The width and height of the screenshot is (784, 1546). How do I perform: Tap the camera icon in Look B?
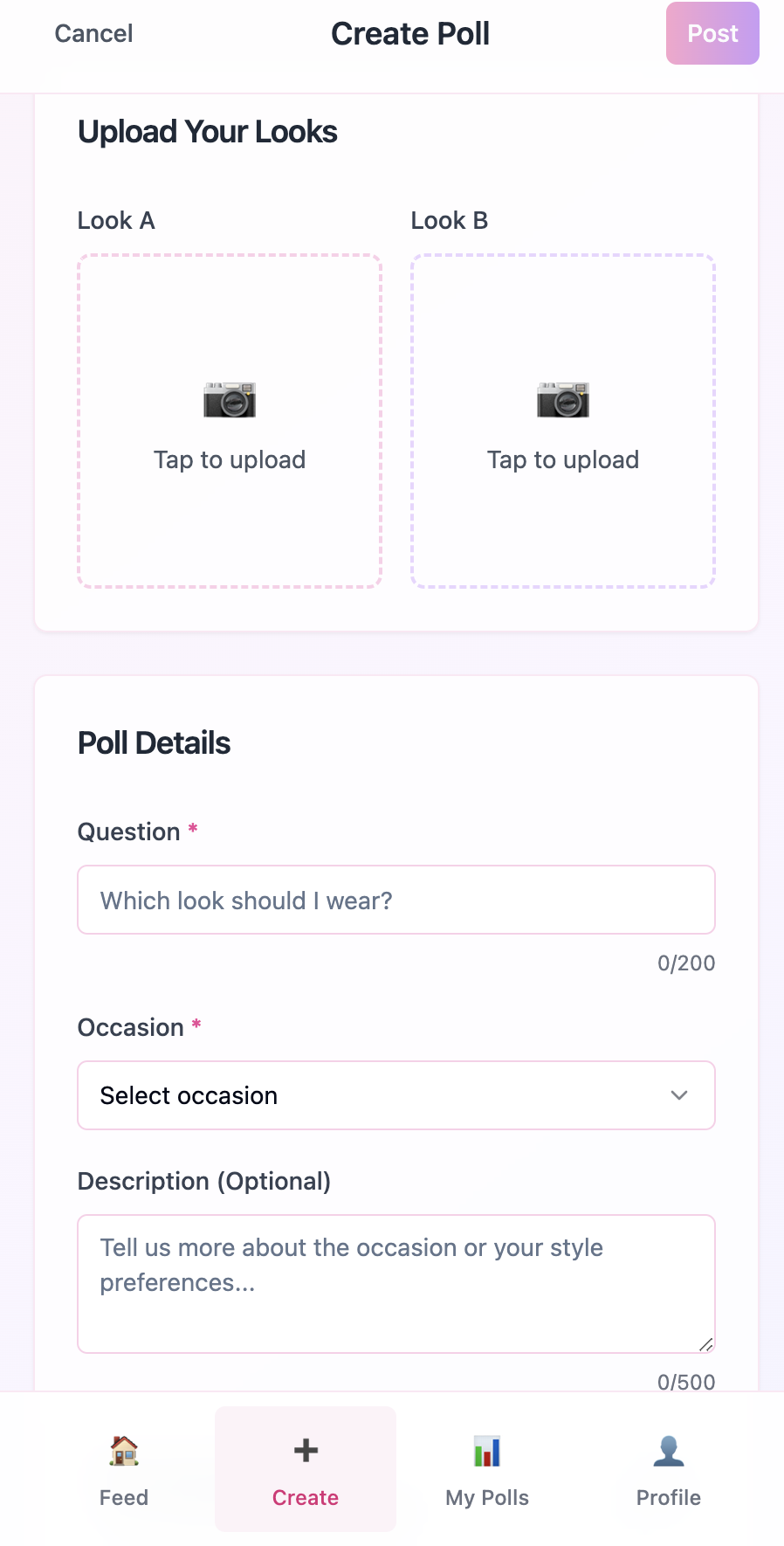(x=563, y=400)
